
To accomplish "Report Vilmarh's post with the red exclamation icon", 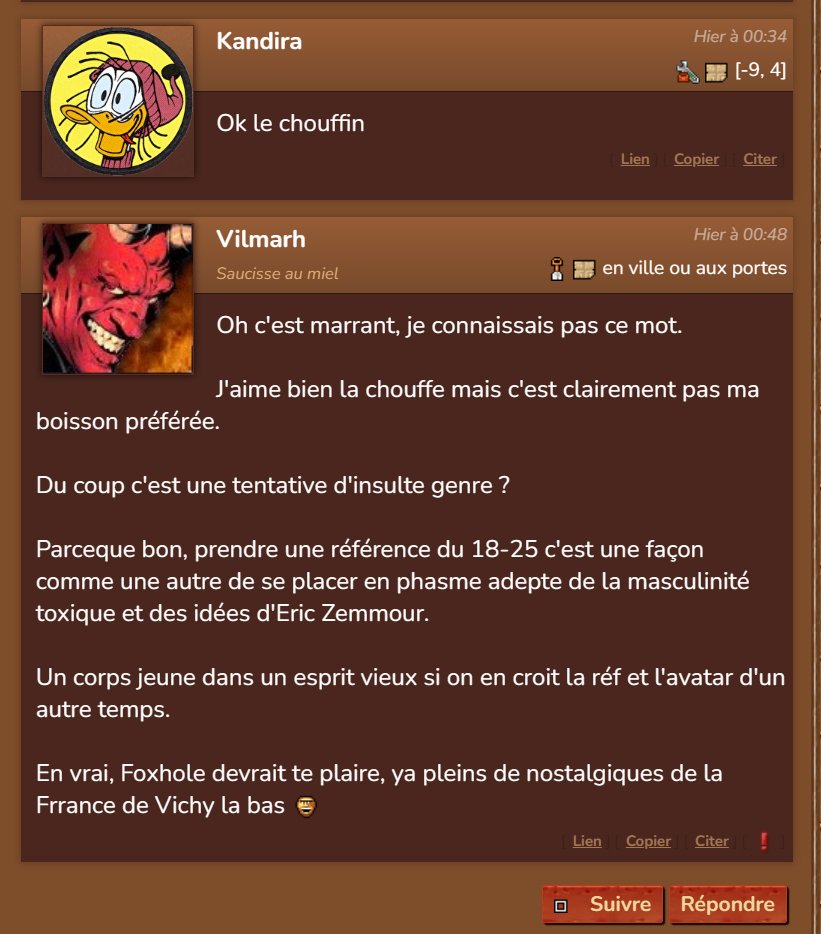I will pyautogui.click(x=764, y=841).
